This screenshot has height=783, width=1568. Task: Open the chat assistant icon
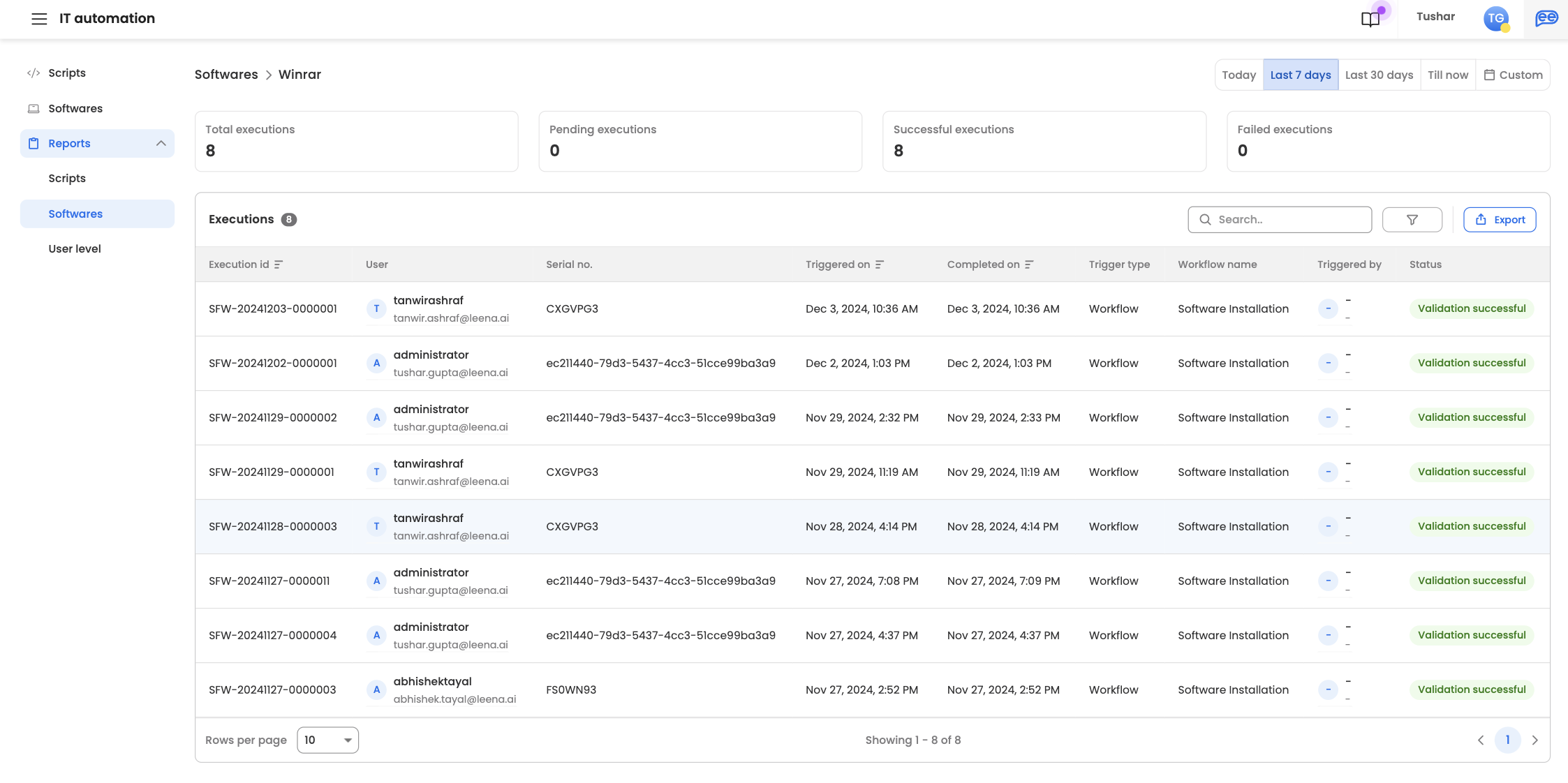pos(1546,19)
